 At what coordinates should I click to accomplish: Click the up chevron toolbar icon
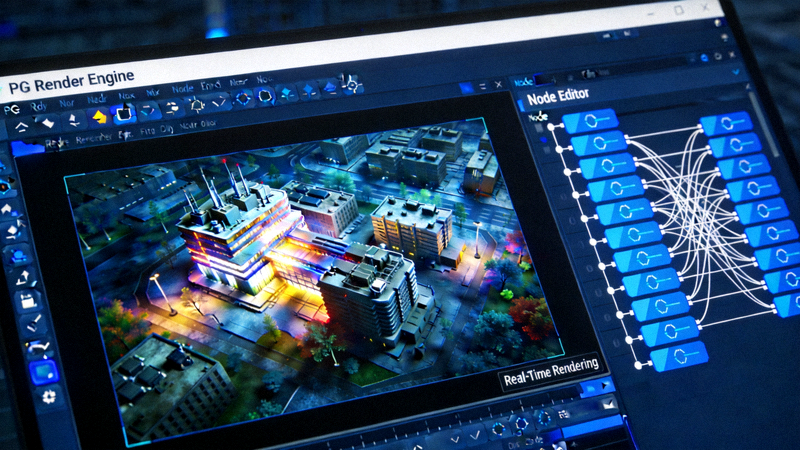point(21,127)
